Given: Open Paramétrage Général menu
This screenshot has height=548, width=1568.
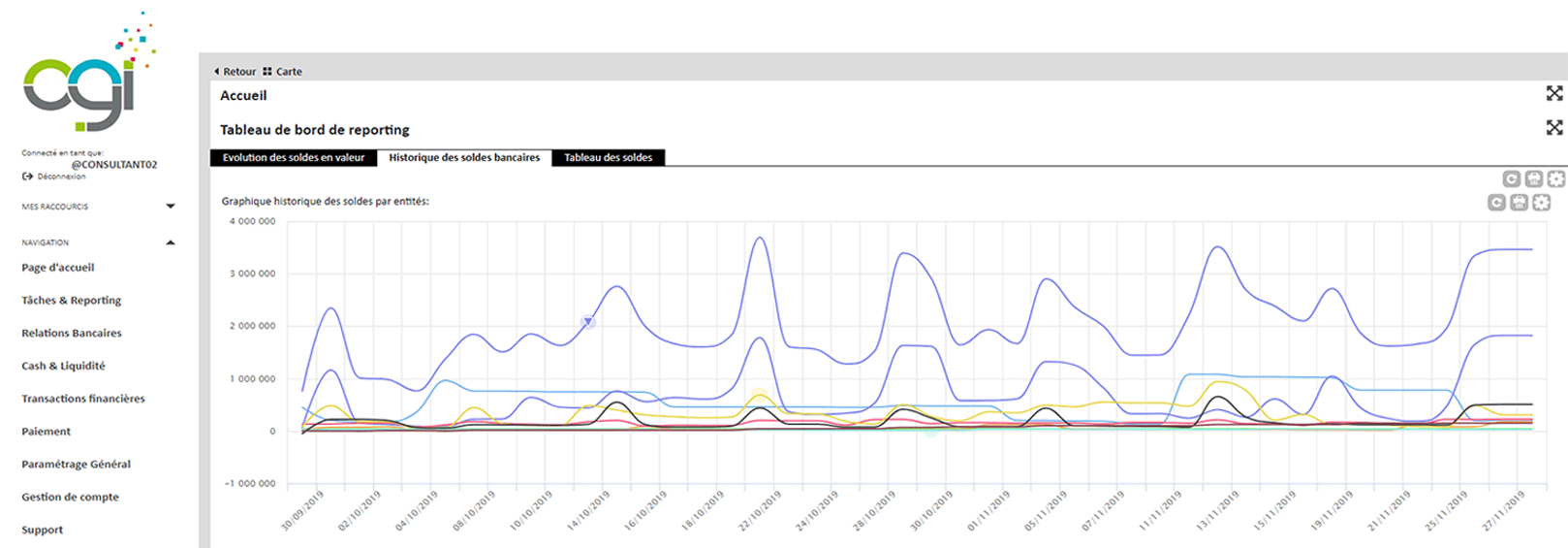Looking at the screenshot, I should click(77, 464).
